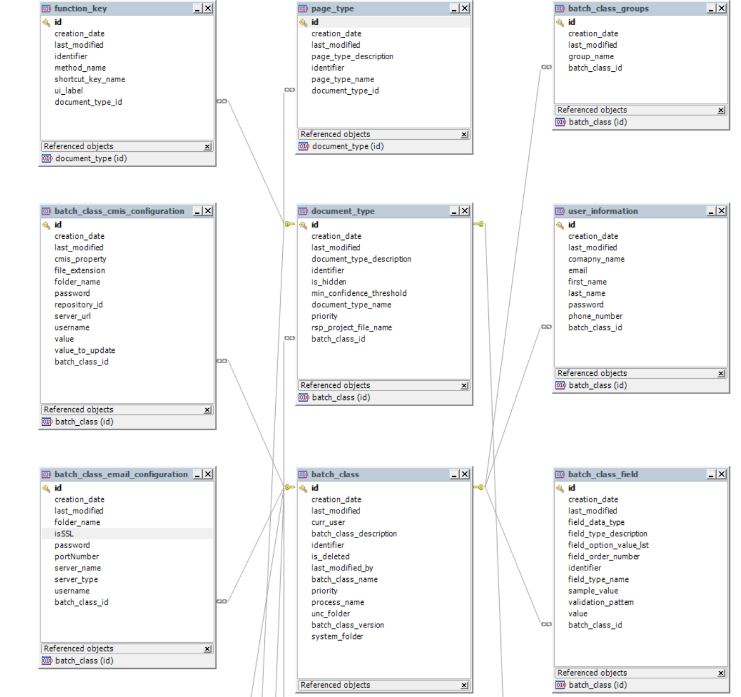This screenshot has width=741, height=697.
Task: Select page_type_description column in page_type
Action: tap(352, 57)
